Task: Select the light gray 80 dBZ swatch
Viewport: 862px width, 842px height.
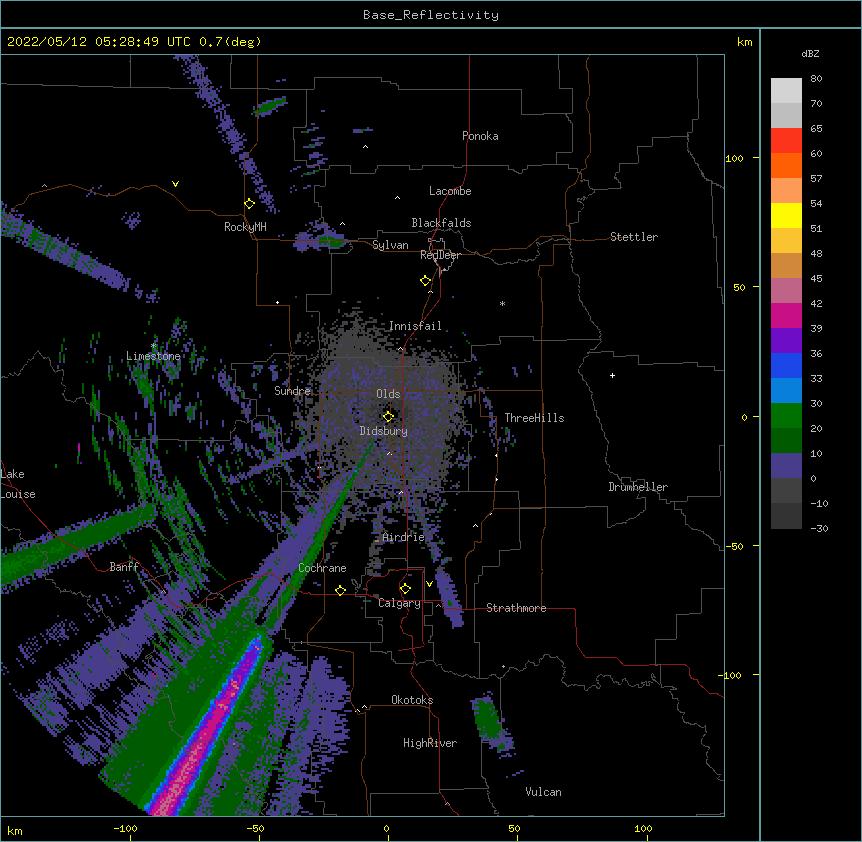Action: click(786, 91)
